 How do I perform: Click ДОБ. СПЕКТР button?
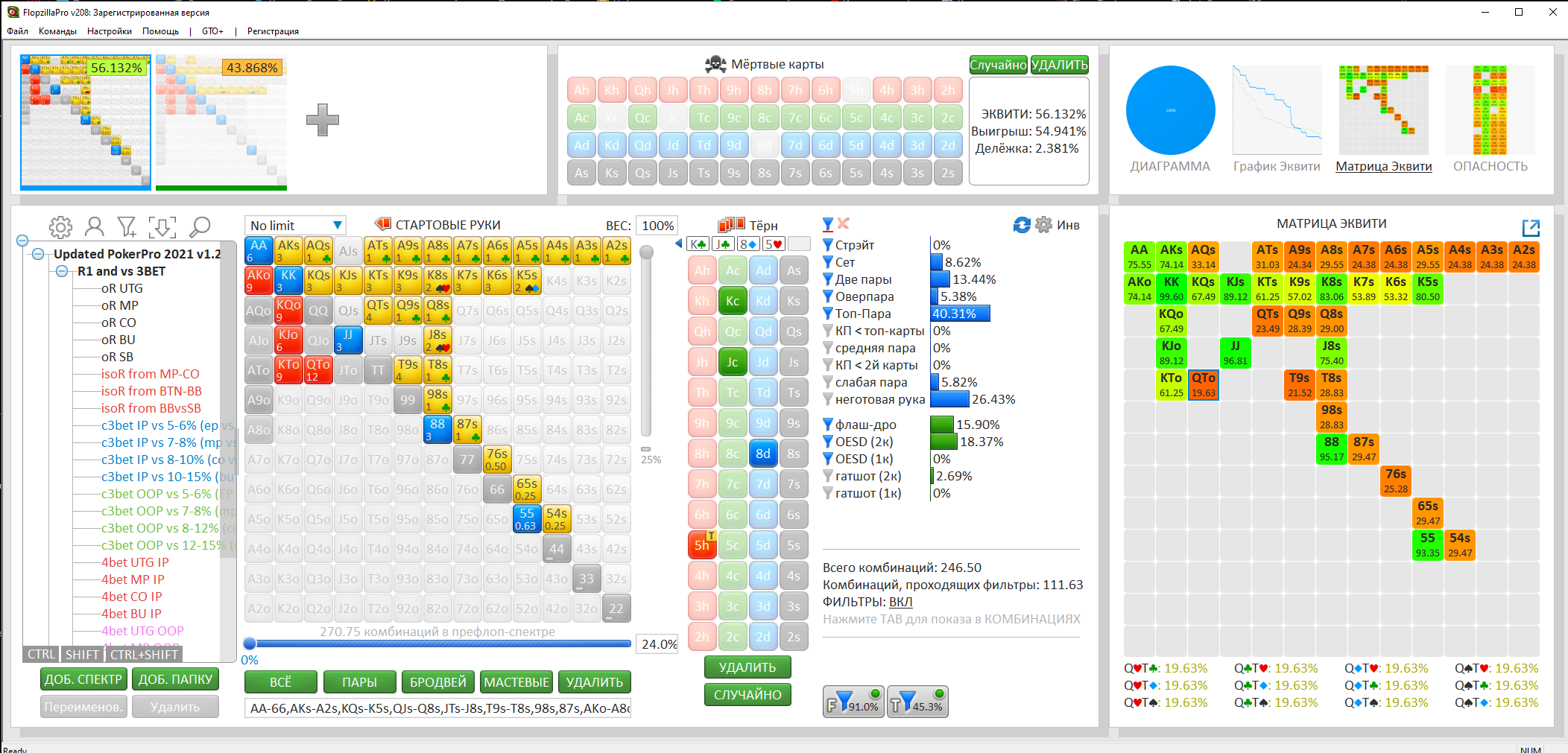pyautogui.click(x=83, y=679)
